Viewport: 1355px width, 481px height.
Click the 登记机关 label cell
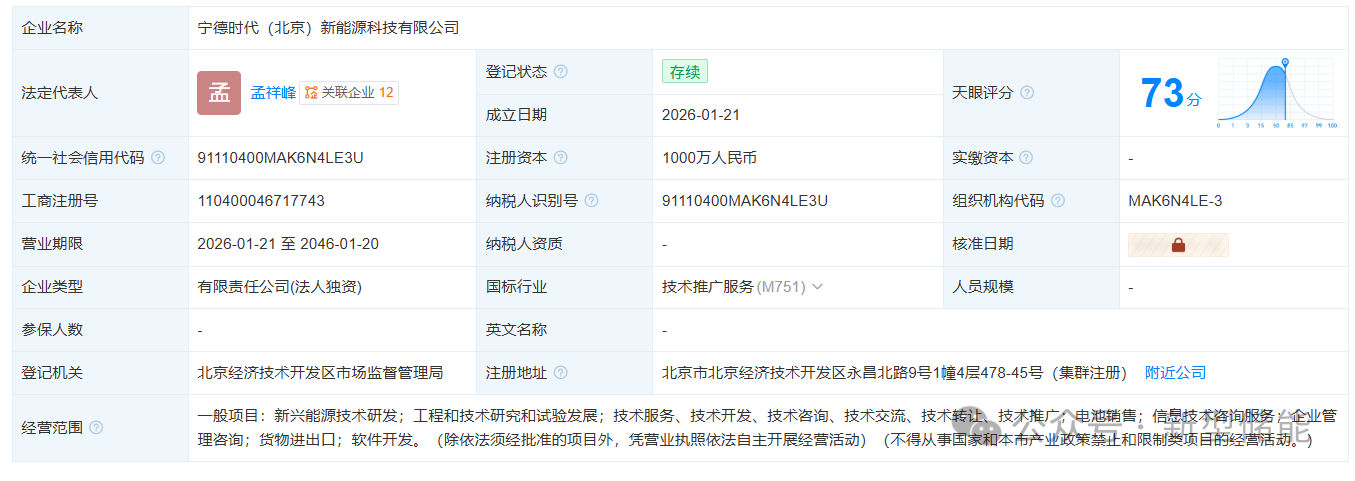[x=100, y=373]
